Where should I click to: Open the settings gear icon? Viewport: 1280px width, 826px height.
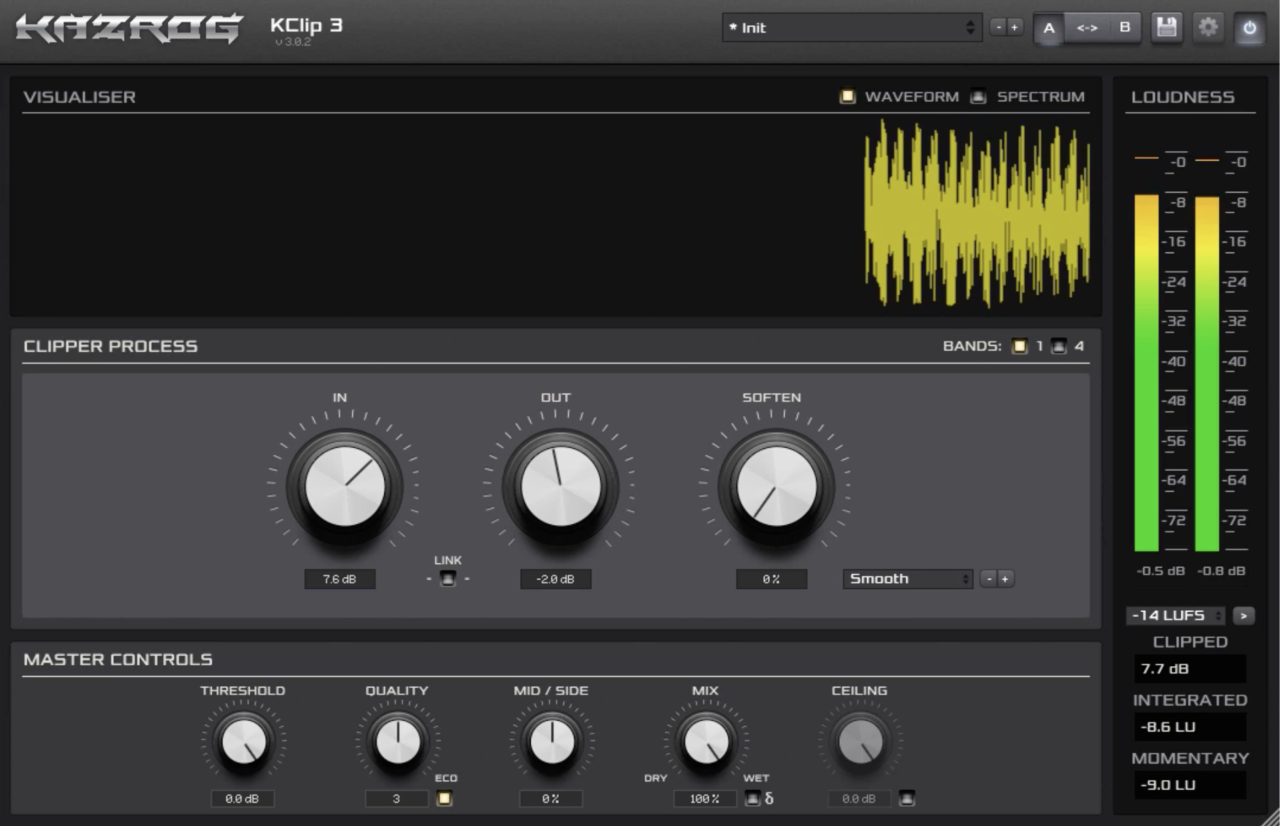pyautogui.click(x=1208, y=27)
